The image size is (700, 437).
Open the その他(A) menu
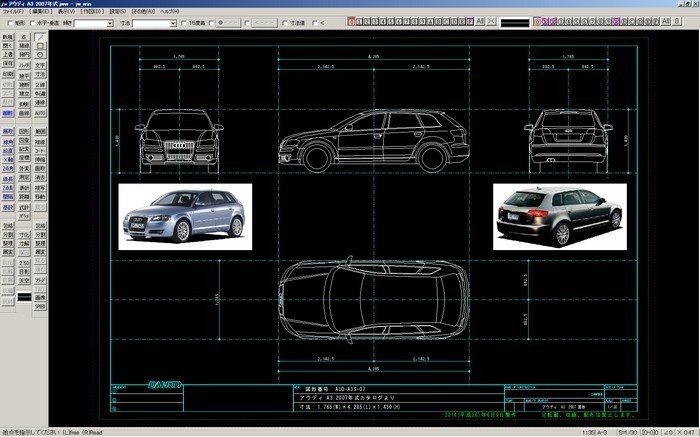[143, 11]
